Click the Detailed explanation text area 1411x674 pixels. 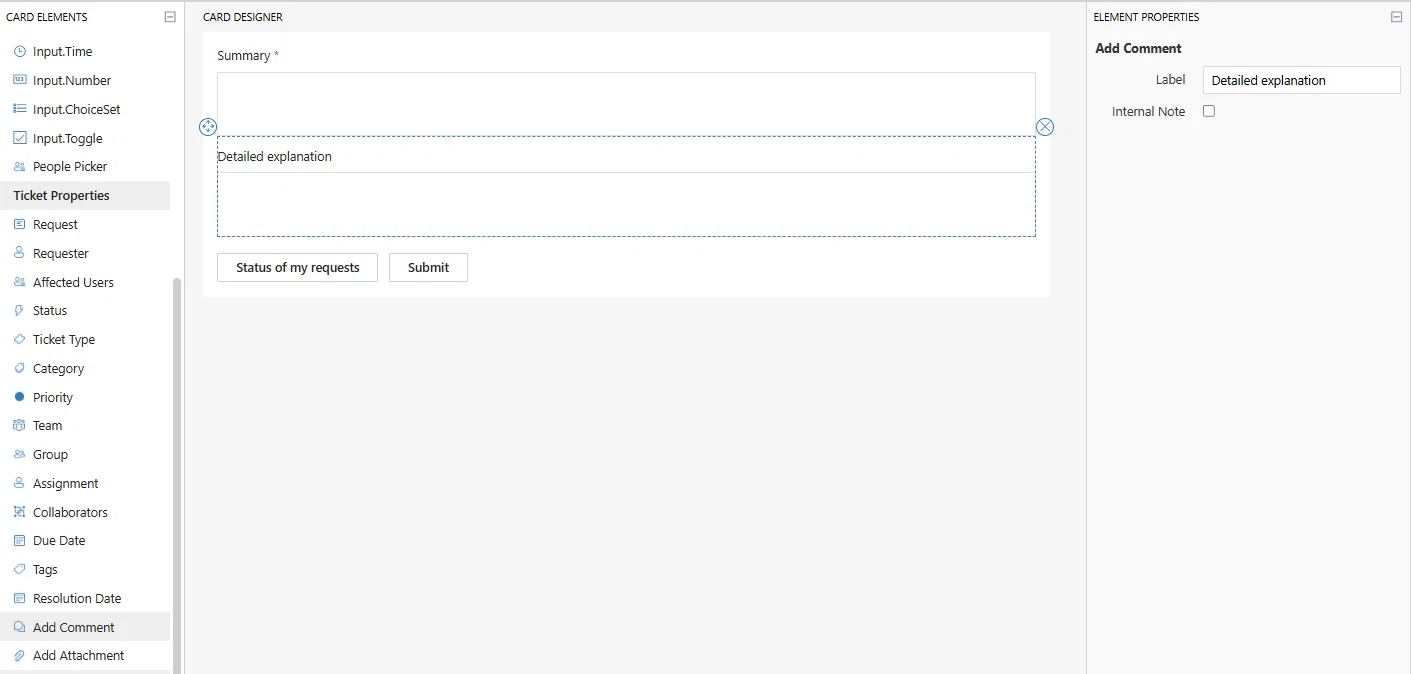pyautogui.click(x=626, y=204)
